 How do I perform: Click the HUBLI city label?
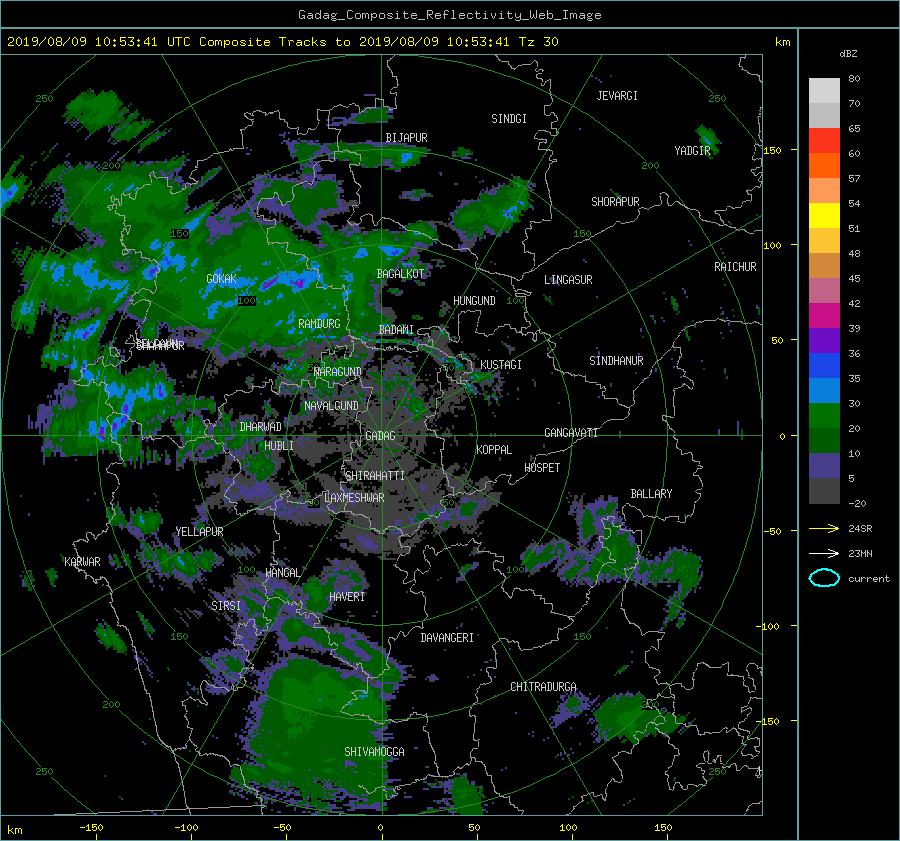pos(279,446)
